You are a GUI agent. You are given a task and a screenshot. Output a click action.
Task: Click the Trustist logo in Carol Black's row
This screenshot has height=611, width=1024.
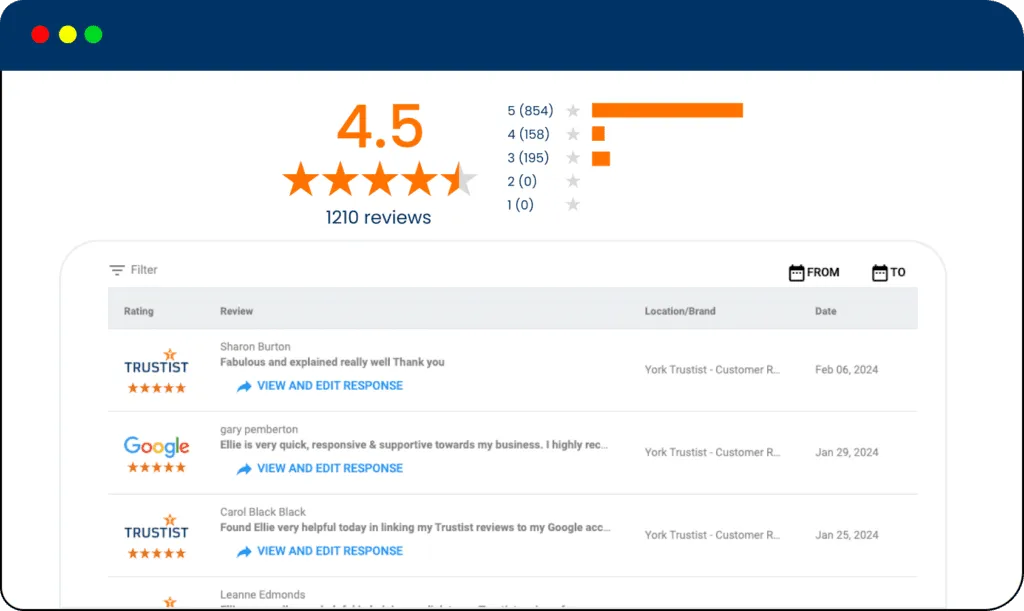(x=157, y=527)
